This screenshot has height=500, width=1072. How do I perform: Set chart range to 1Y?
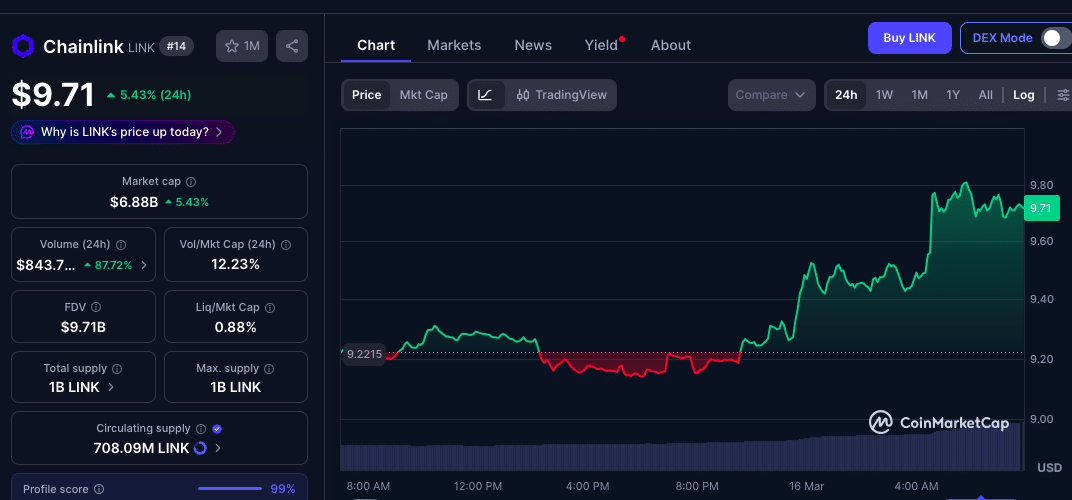point(953,95)
